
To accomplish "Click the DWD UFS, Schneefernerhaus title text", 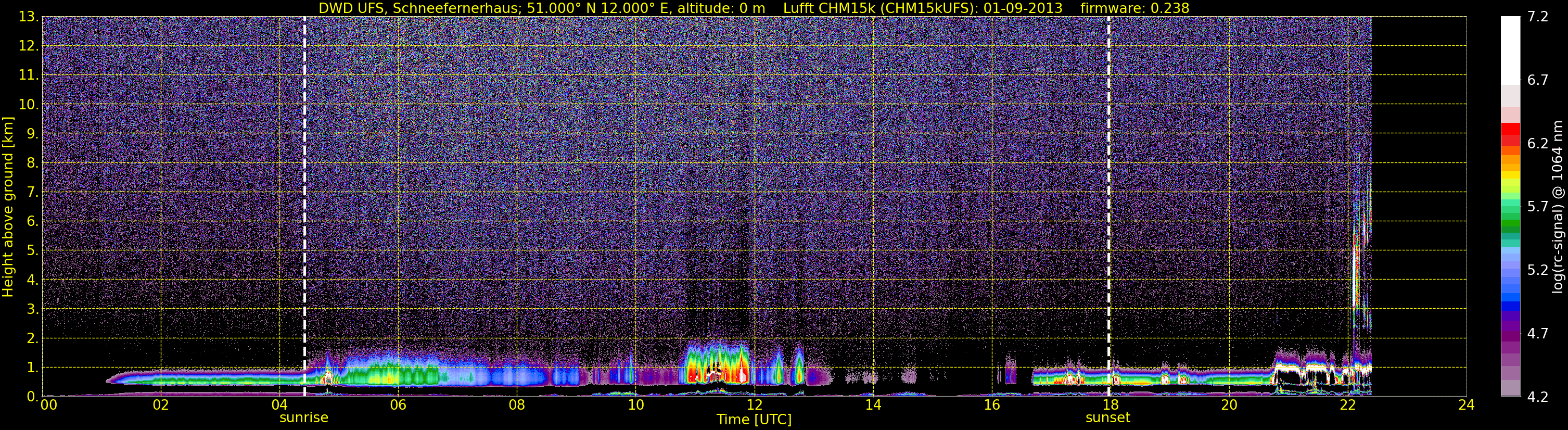I will (419, 8).
